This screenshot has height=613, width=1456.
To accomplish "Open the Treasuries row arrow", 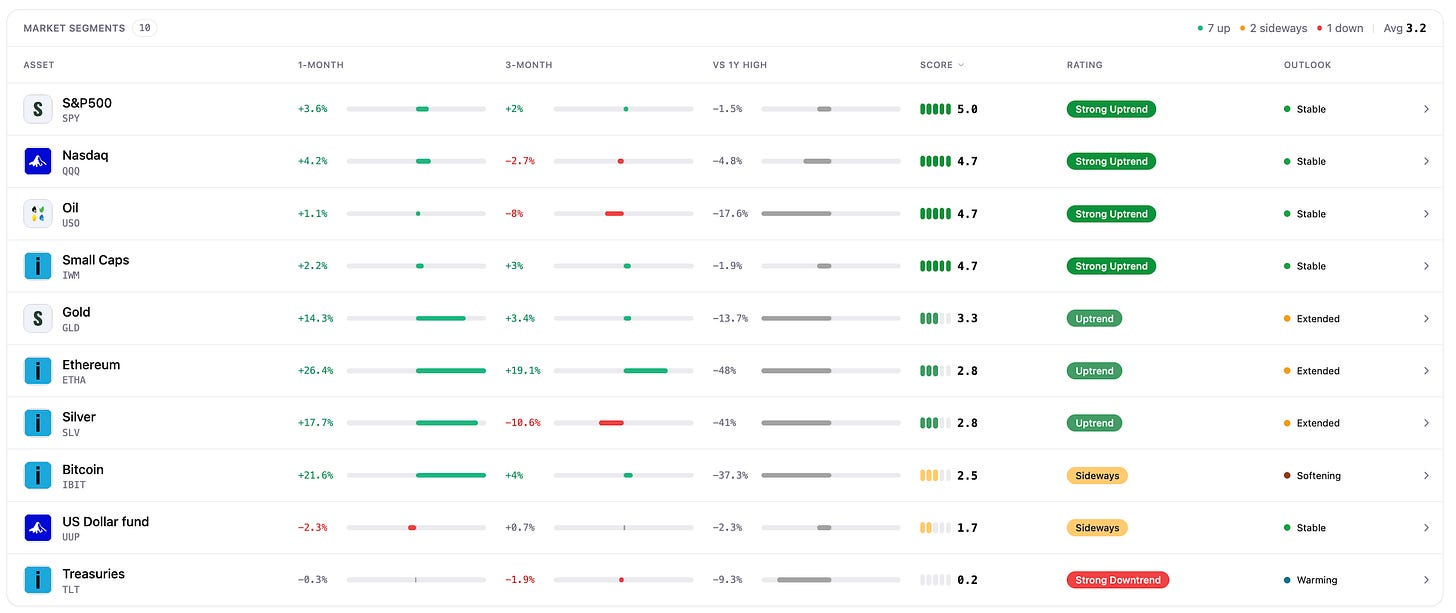I will click(1426, 580).
